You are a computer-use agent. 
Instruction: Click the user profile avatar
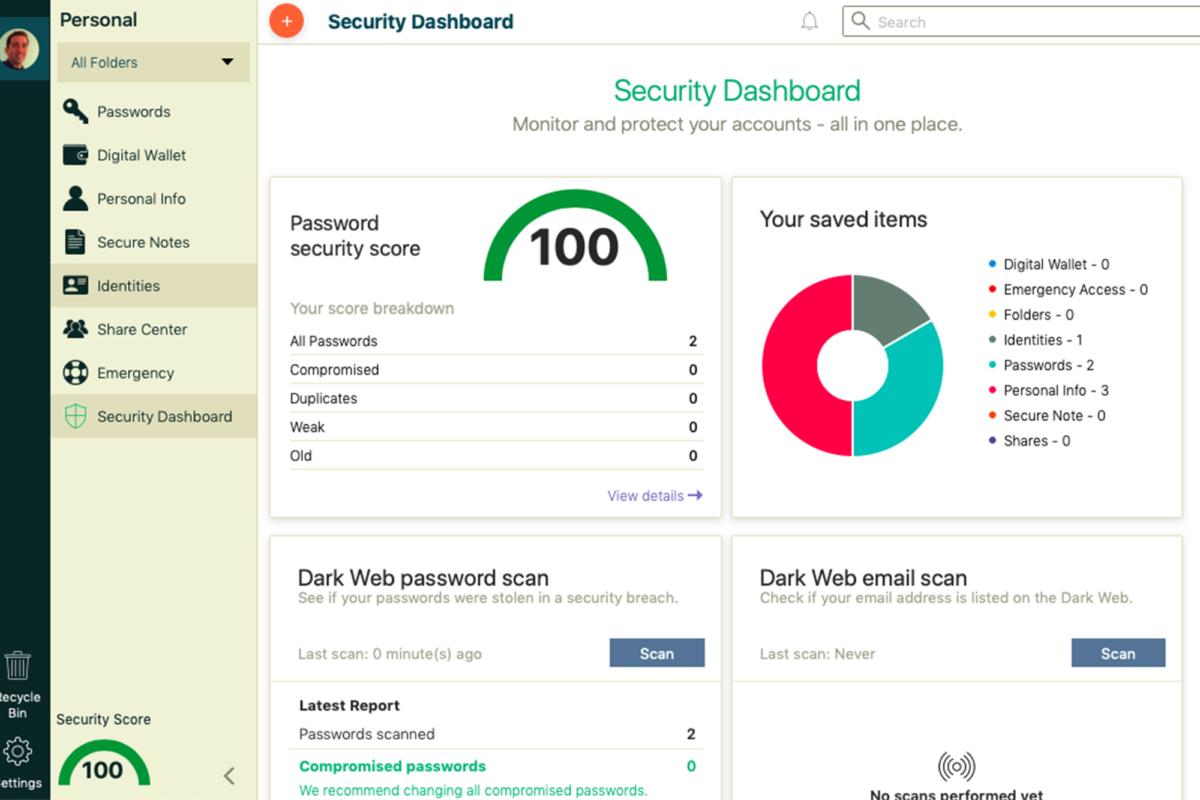(x=20, y=48)
